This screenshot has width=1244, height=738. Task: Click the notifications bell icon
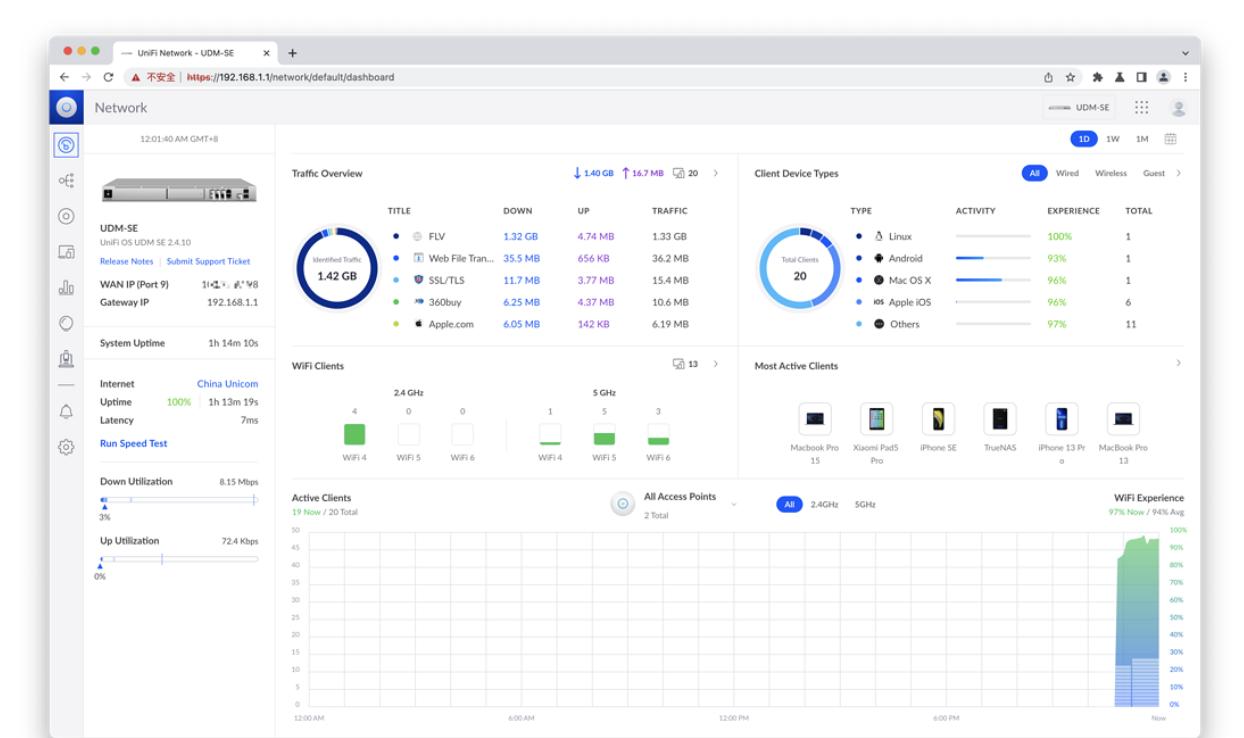(66, 412)
